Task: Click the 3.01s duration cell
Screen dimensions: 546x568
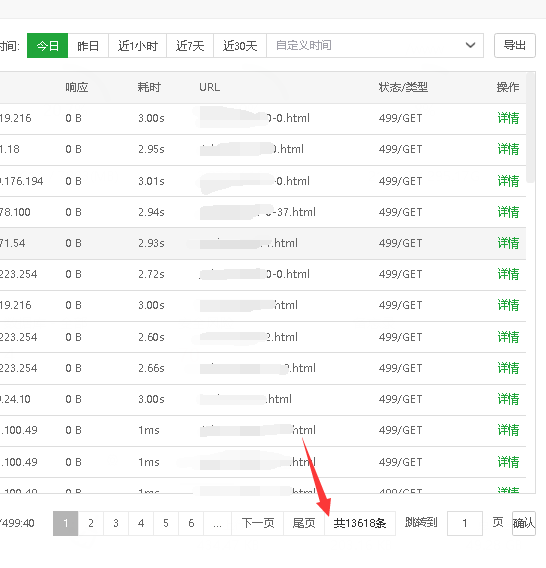Action: coord(151,181)
